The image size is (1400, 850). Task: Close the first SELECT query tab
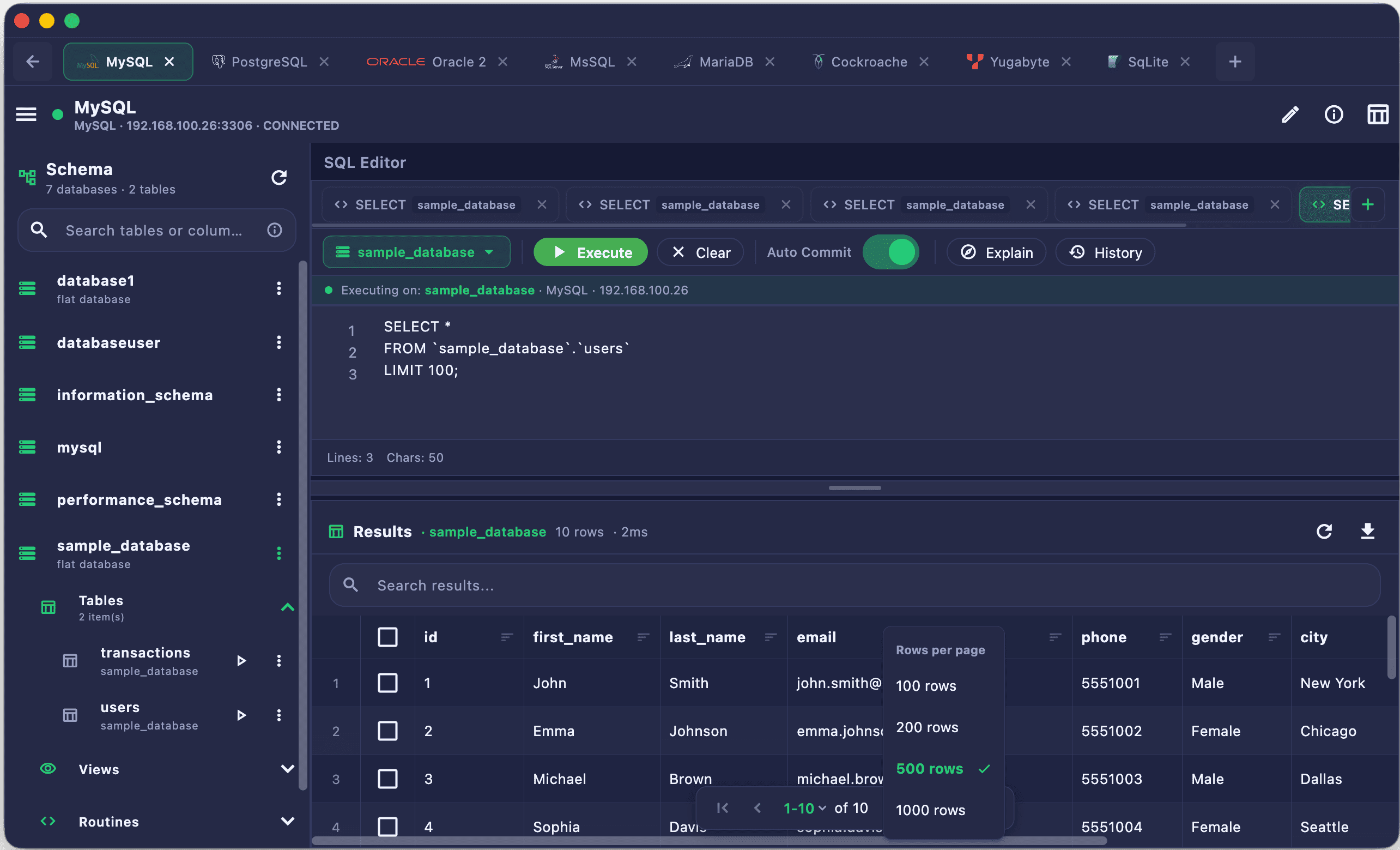click(542, 204)
